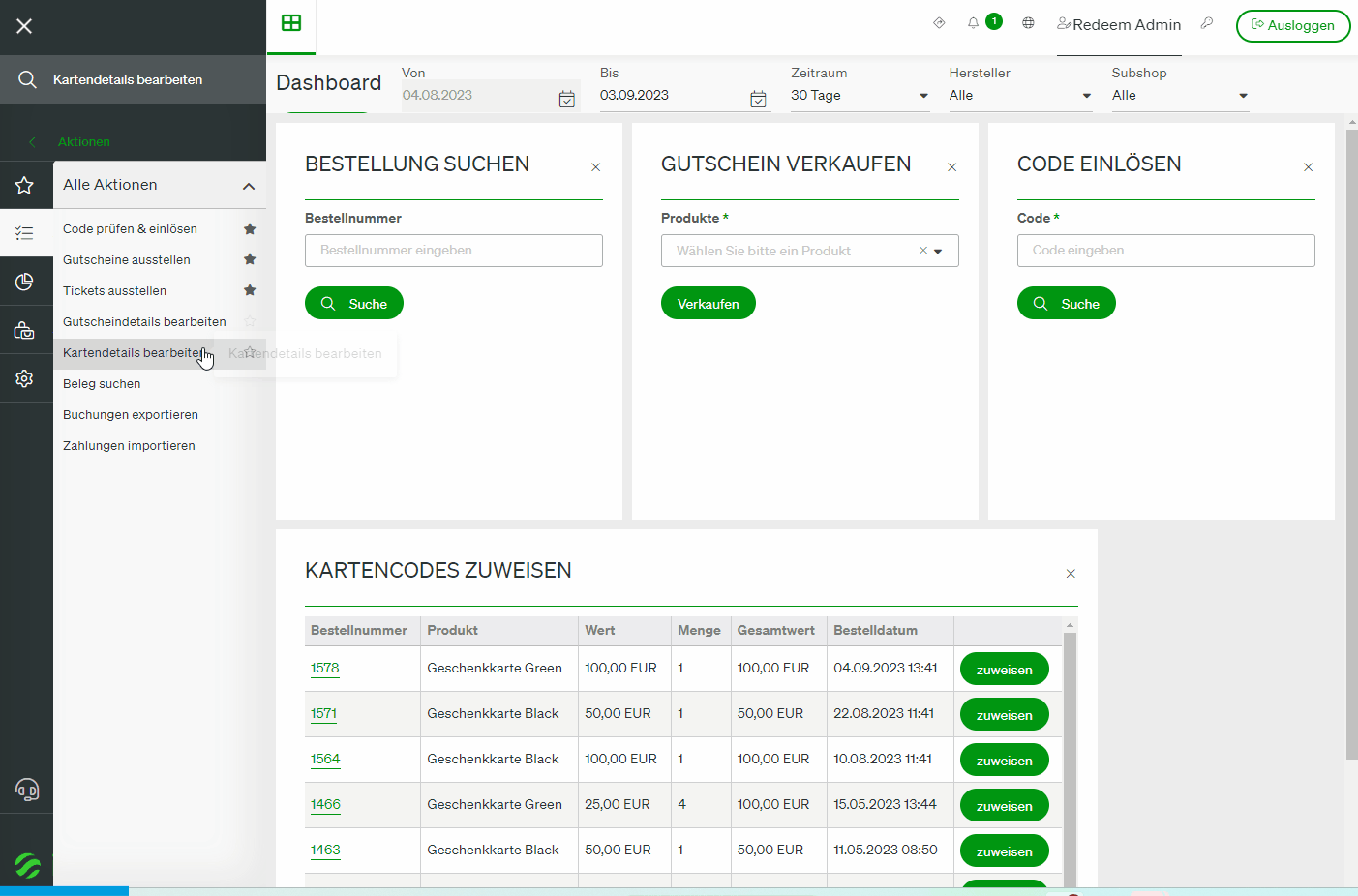The width and height of the screenshot is (1358, 896).
Task: Open order 1466 link
Action: [325, 804]
